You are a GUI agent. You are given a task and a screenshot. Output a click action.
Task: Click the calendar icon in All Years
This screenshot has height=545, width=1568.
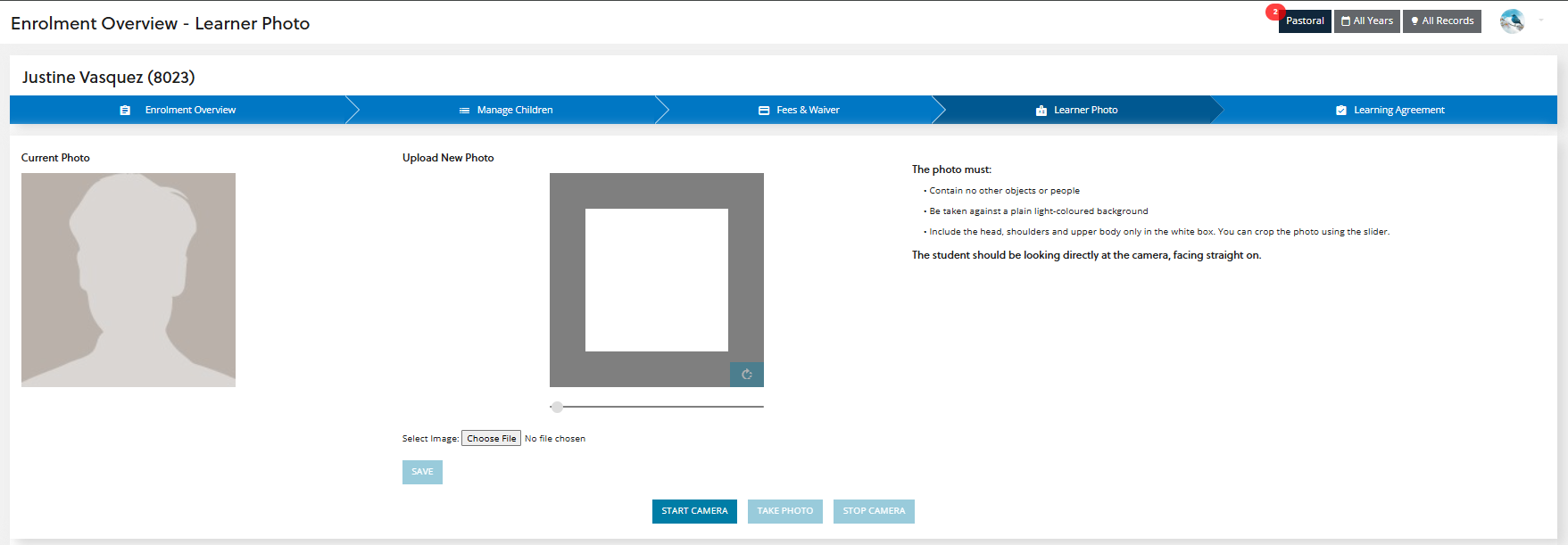(1346, 21)
